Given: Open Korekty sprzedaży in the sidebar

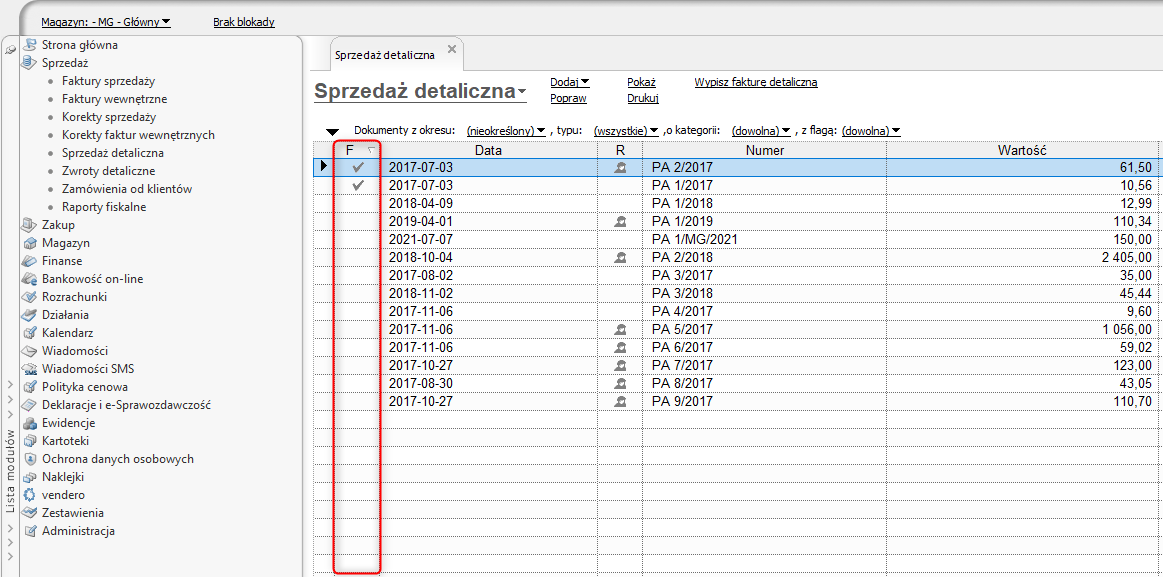Looking at the screenshot, I should point(109,117).
